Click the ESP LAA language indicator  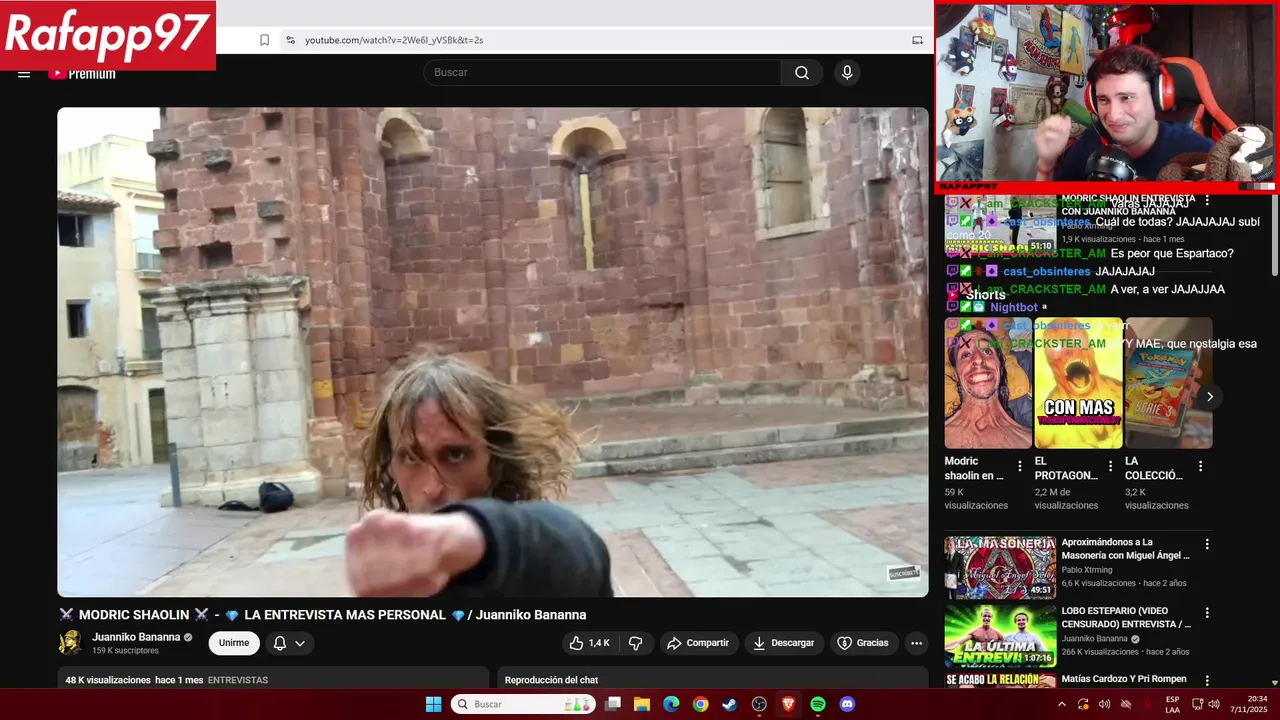(1172, 704)
